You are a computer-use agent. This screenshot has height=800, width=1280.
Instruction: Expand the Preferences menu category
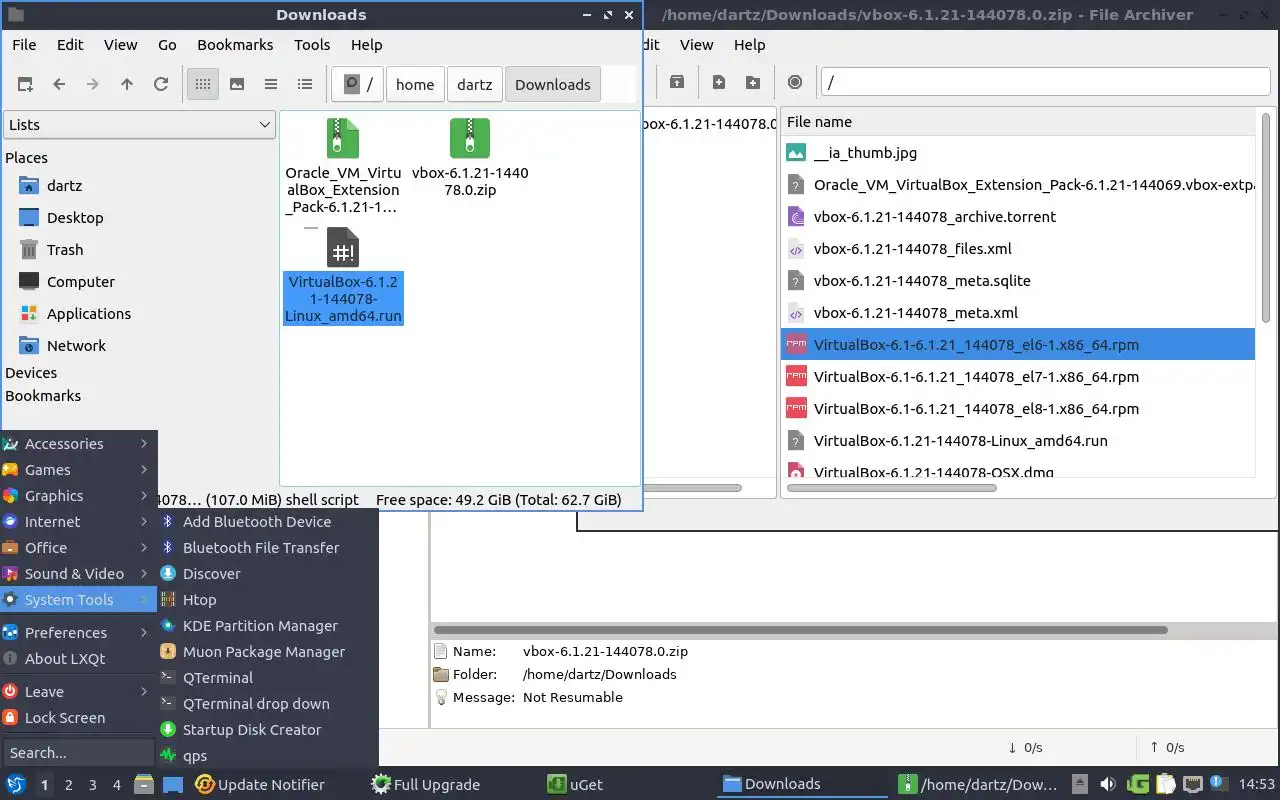(x=78, y=633)
